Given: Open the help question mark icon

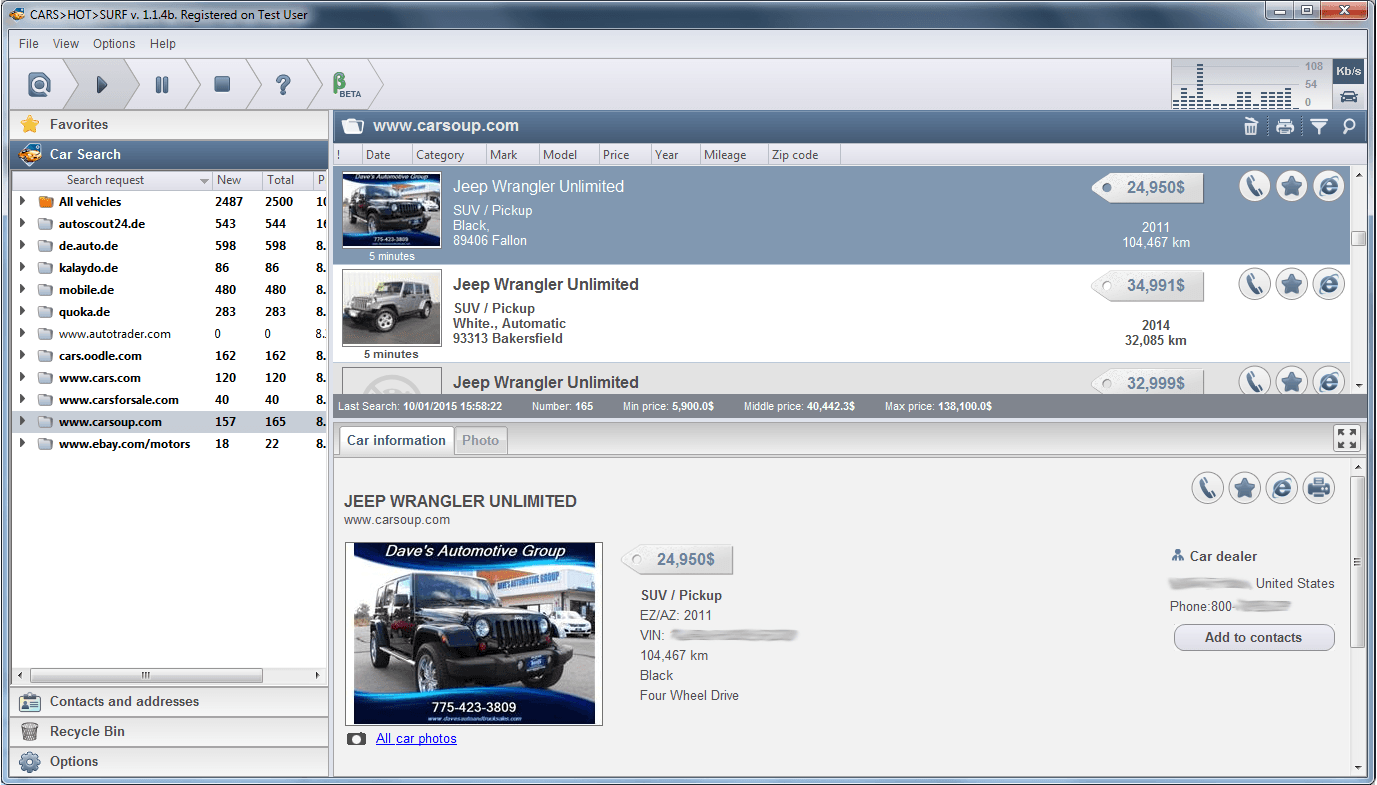Looking at the screenshot, I should (x=282, y=85).
